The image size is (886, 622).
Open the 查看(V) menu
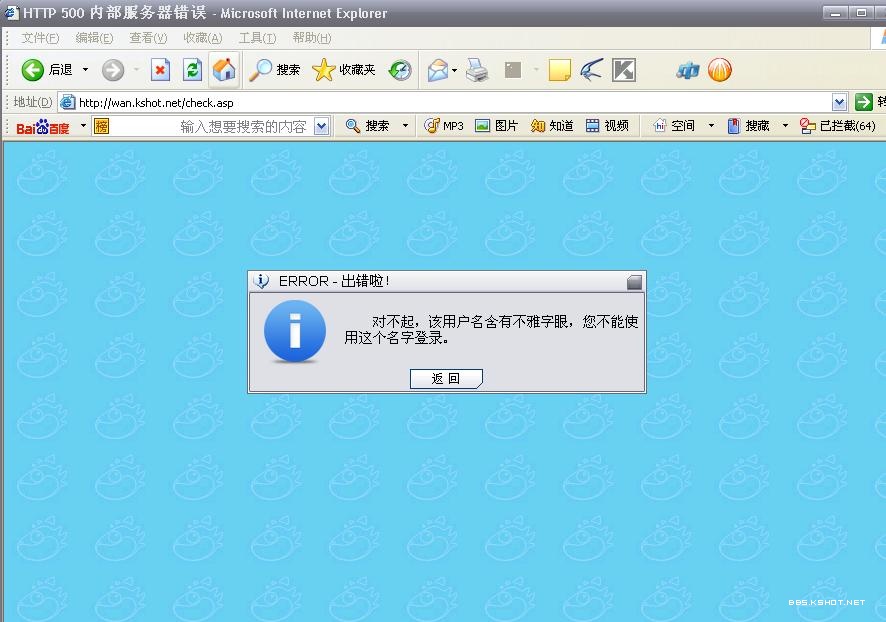point(148,38)
